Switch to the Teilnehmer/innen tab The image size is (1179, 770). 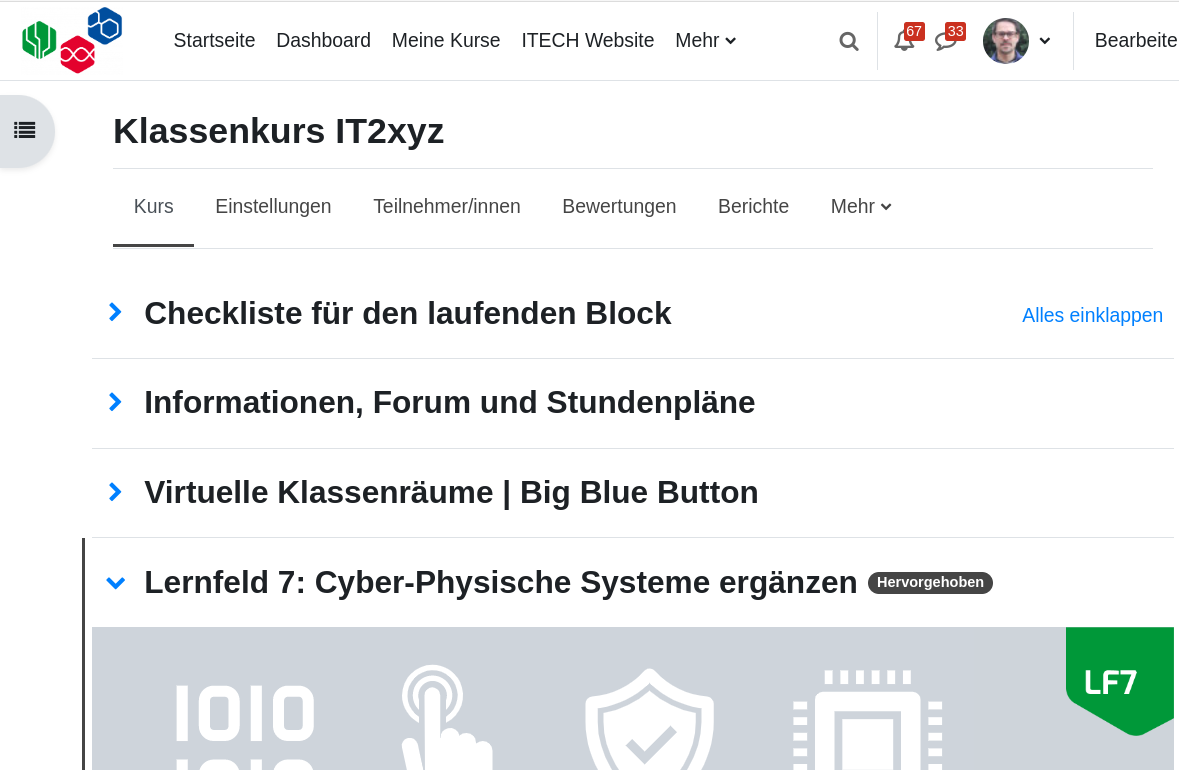click(x=447, y=206)
